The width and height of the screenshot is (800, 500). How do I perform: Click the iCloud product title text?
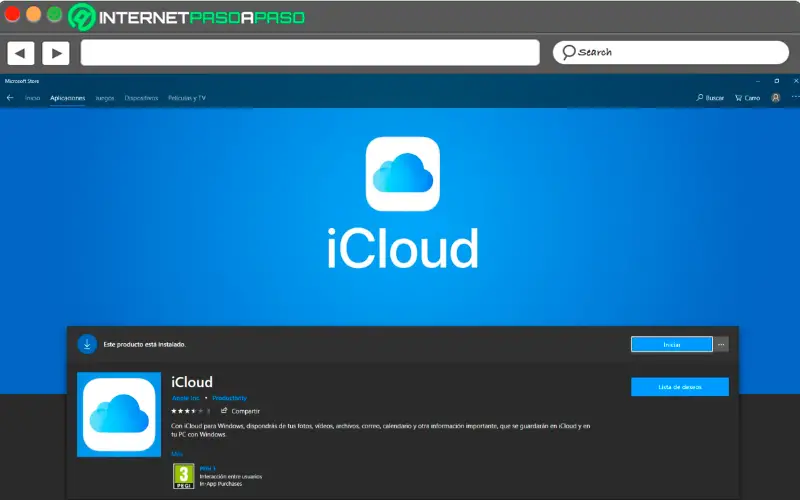(x=192, y=382)
